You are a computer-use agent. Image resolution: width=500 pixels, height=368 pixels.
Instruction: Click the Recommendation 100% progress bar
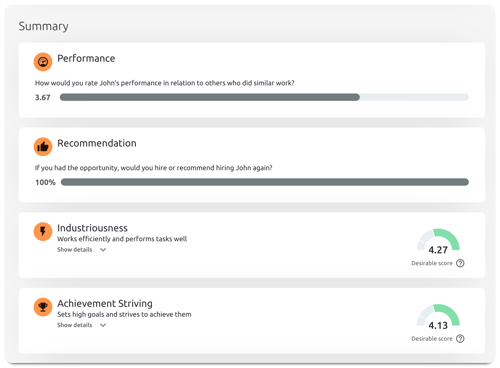(265, 182)
